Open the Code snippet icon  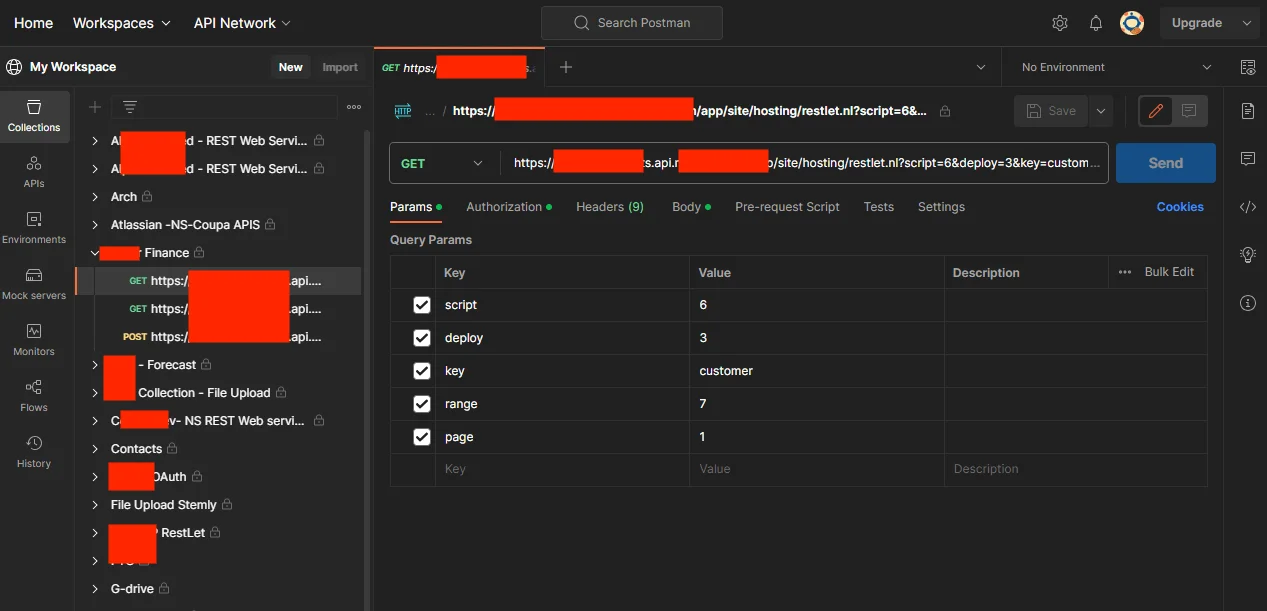[1247, 207]
